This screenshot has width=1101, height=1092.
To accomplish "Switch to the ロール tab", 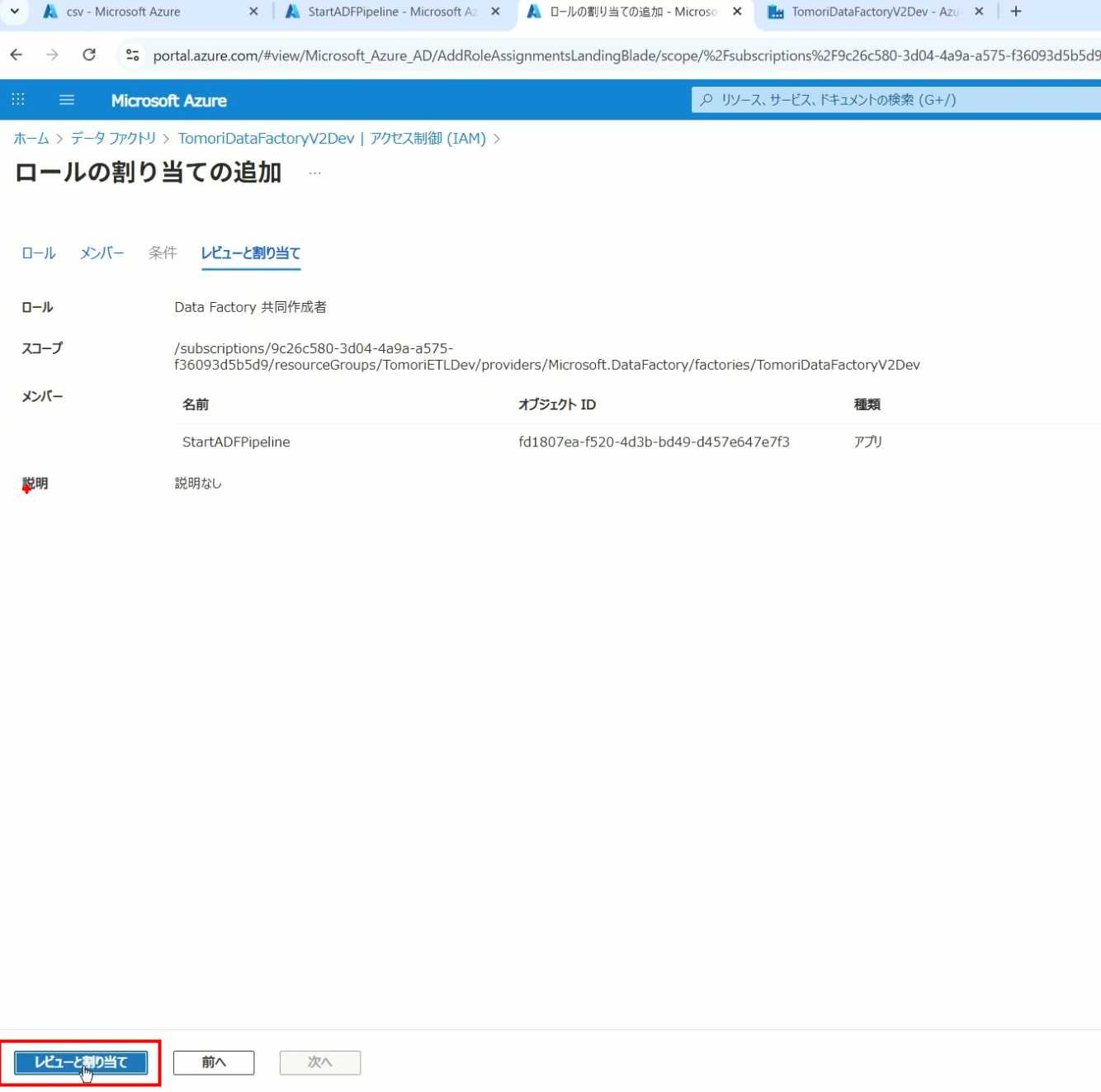I will [x=38, y=253].
